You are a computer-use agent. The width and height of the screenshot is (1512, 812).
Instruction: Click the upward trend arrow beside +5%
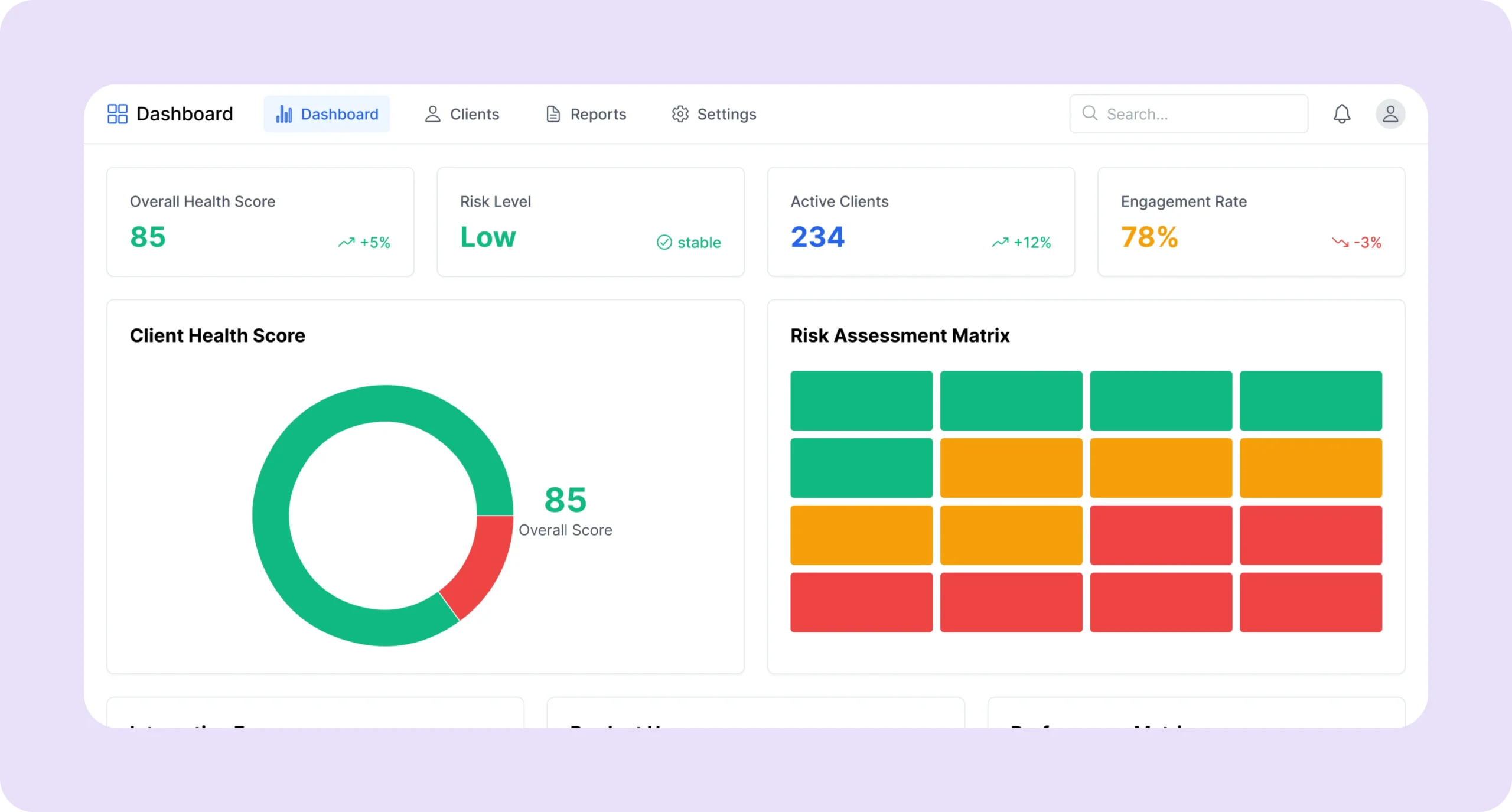(x=346, y=243)
